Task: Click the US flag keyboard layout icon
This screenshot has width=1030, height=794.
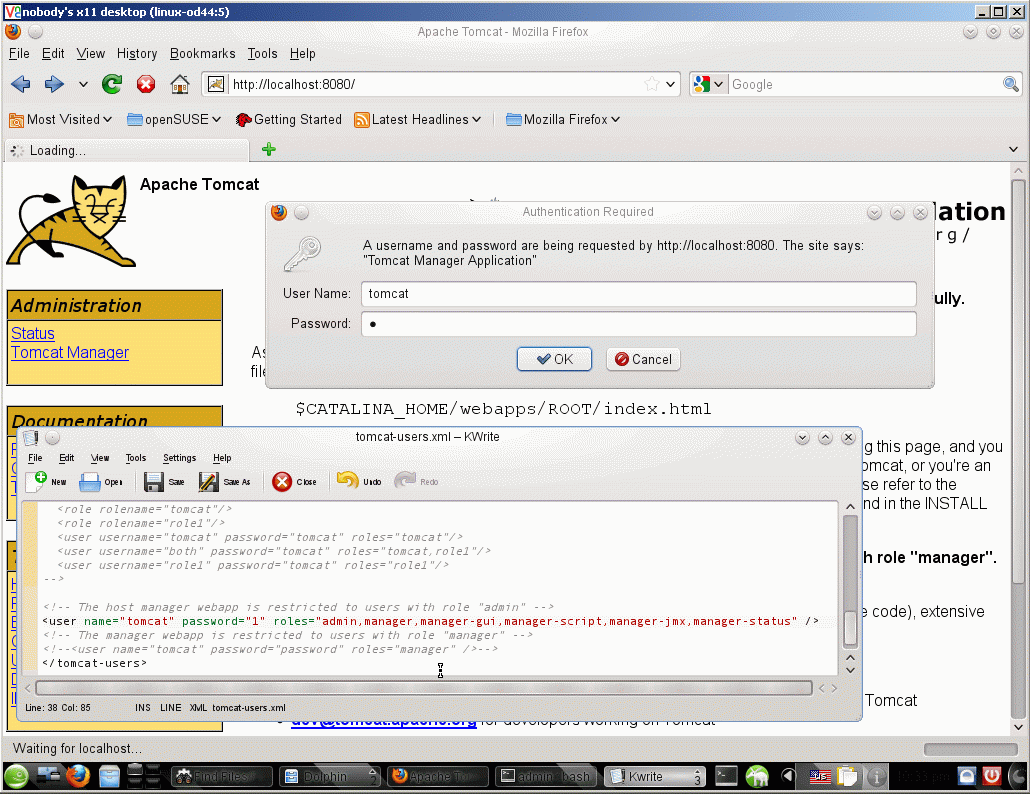Action: click(819, 777)
